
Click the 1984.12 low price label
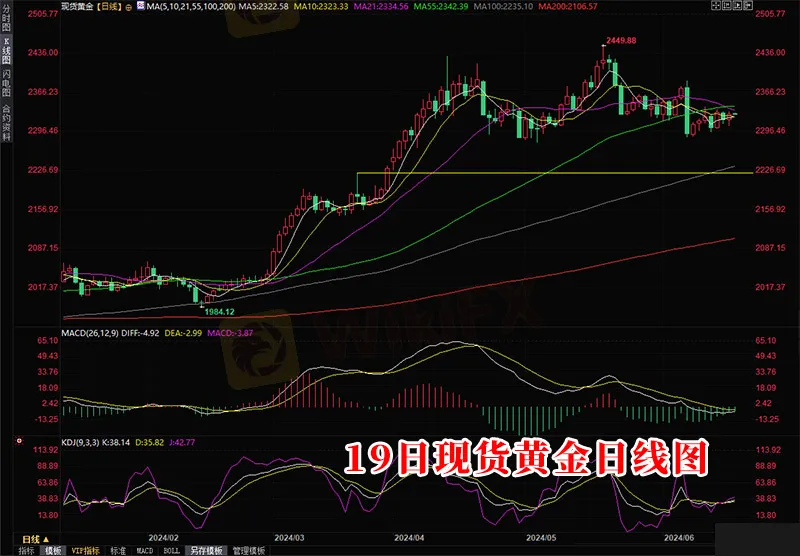point(219,312)
